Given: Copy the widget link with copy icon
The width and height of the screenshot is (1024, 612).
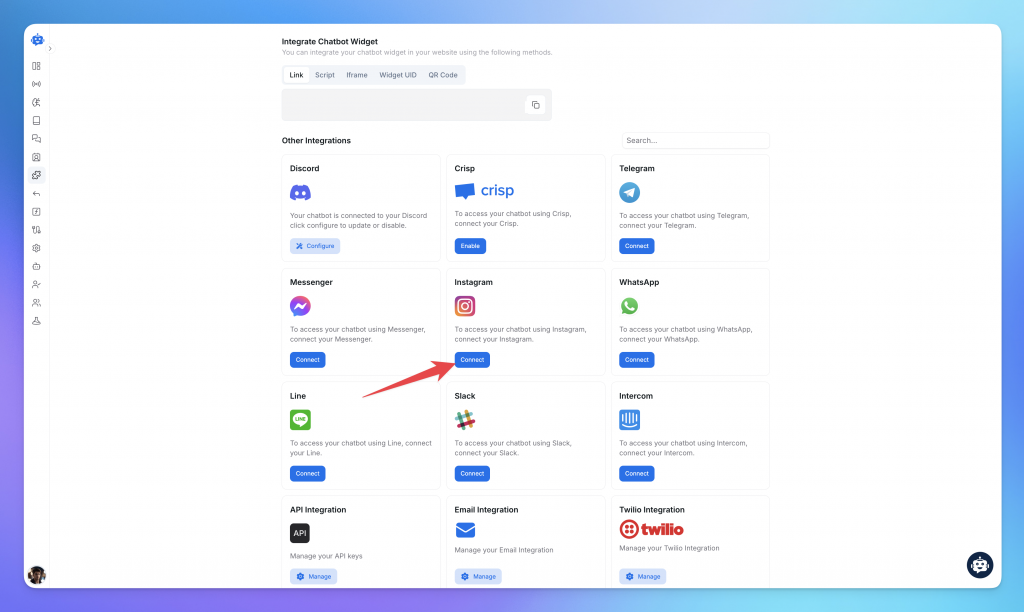Looking at the screenshot, I should tap(536, 105).
